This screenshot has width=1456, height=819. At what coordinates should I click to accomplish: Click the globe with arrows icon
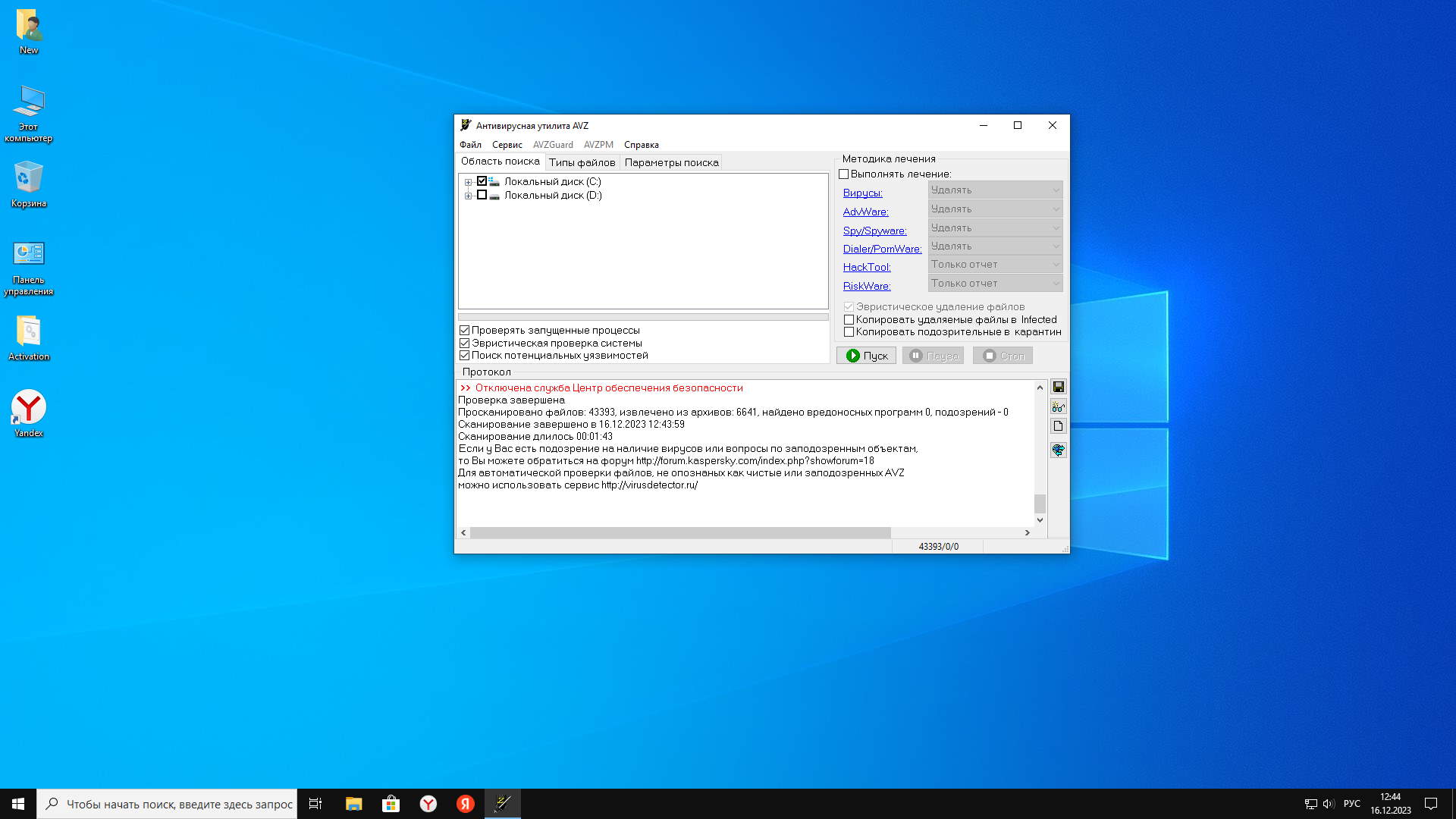(x=1058, y=450)
